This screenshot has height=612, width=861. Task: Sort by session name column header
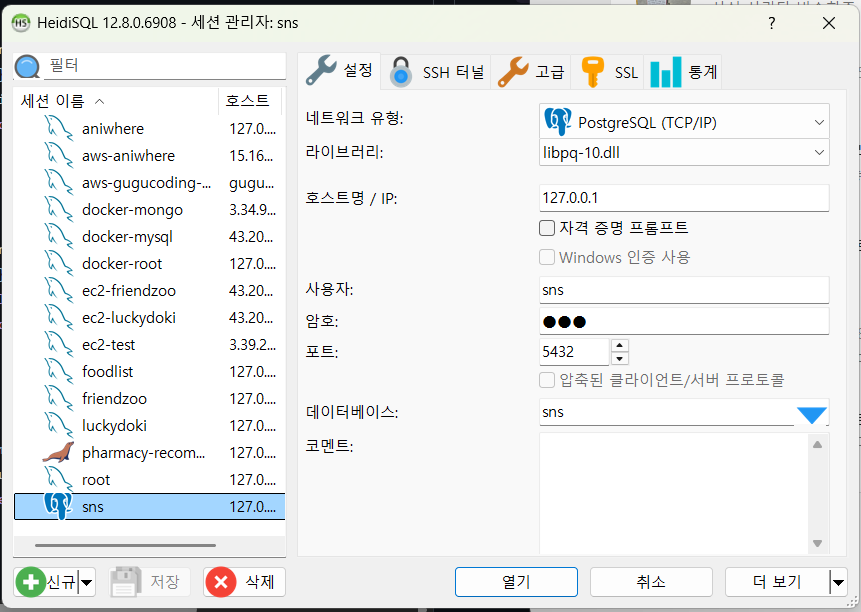[x=116, y=101]
